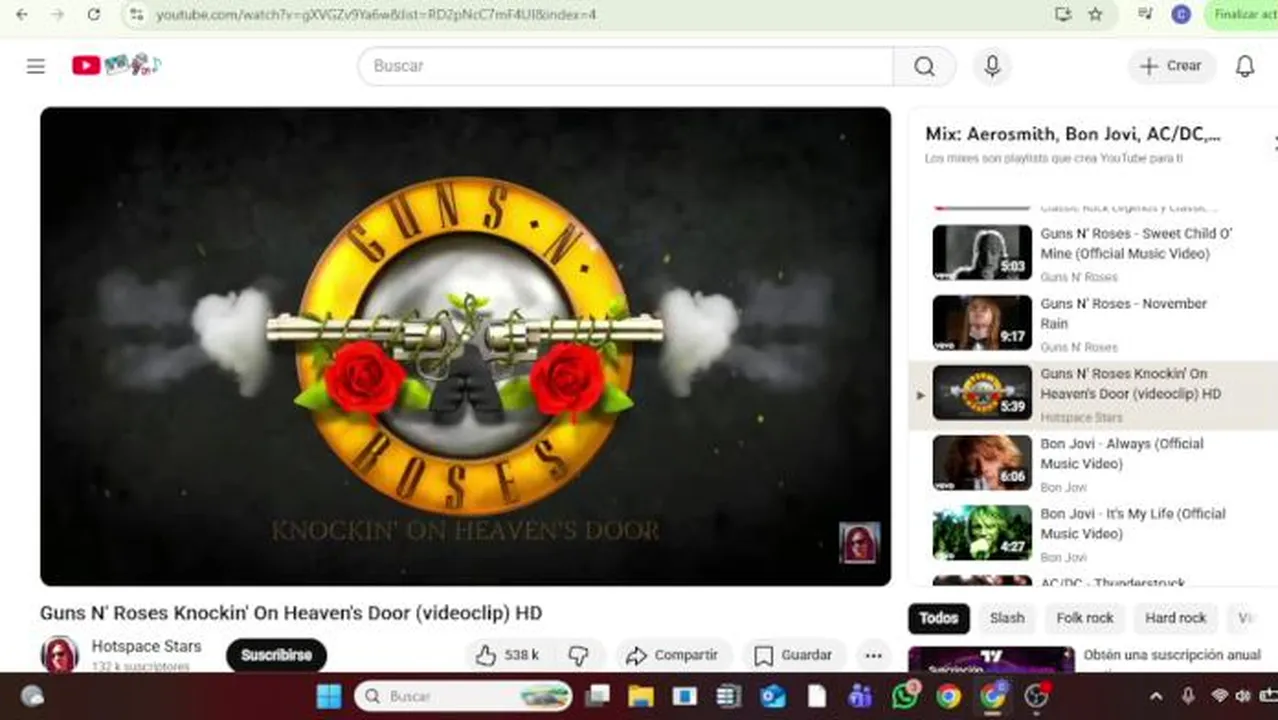The width and height of the screenshot is (1278, 720).
Task: Go forward in browser history
Action: [57, 14]
